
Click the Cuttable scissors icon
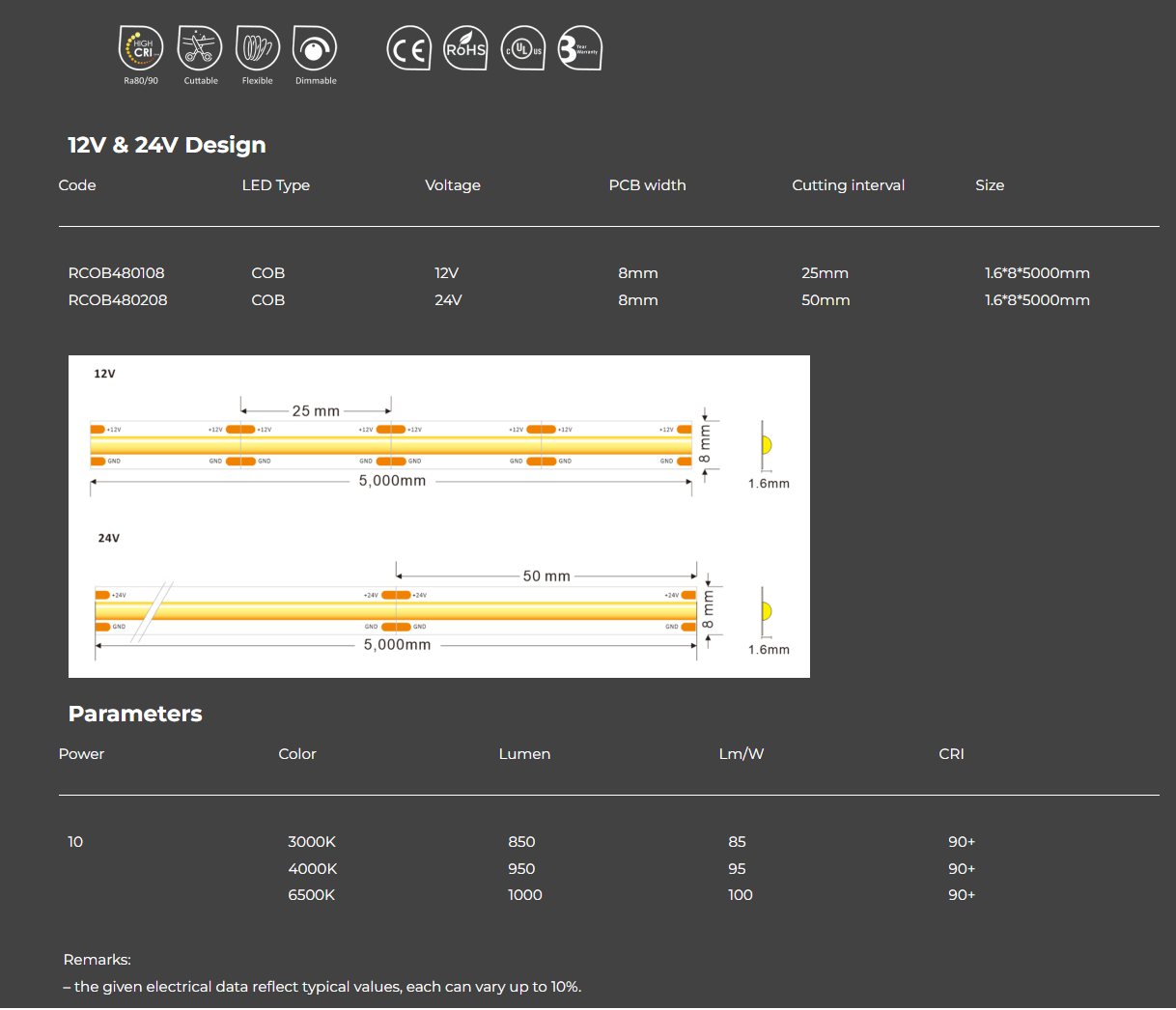tap(200, 48)
